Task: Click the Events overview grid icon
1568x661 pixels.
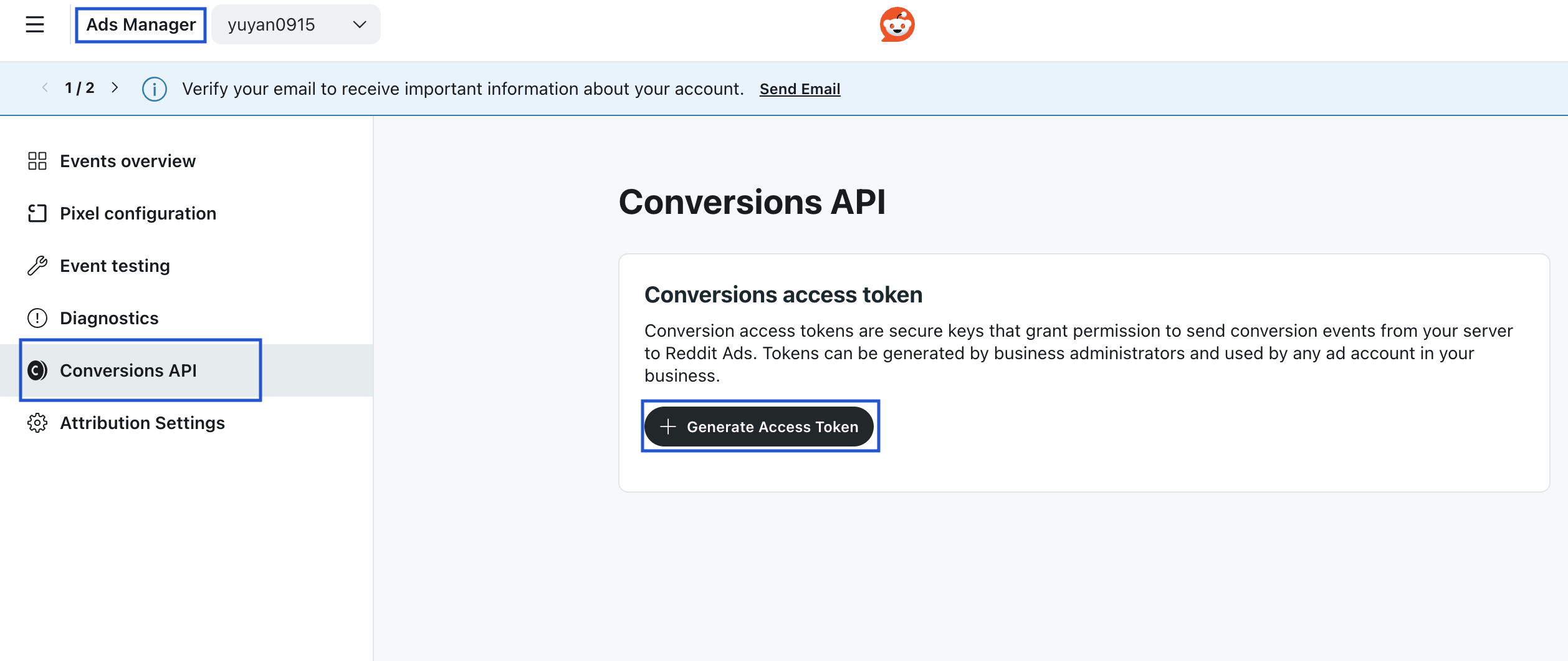Action: pos(37,161)
